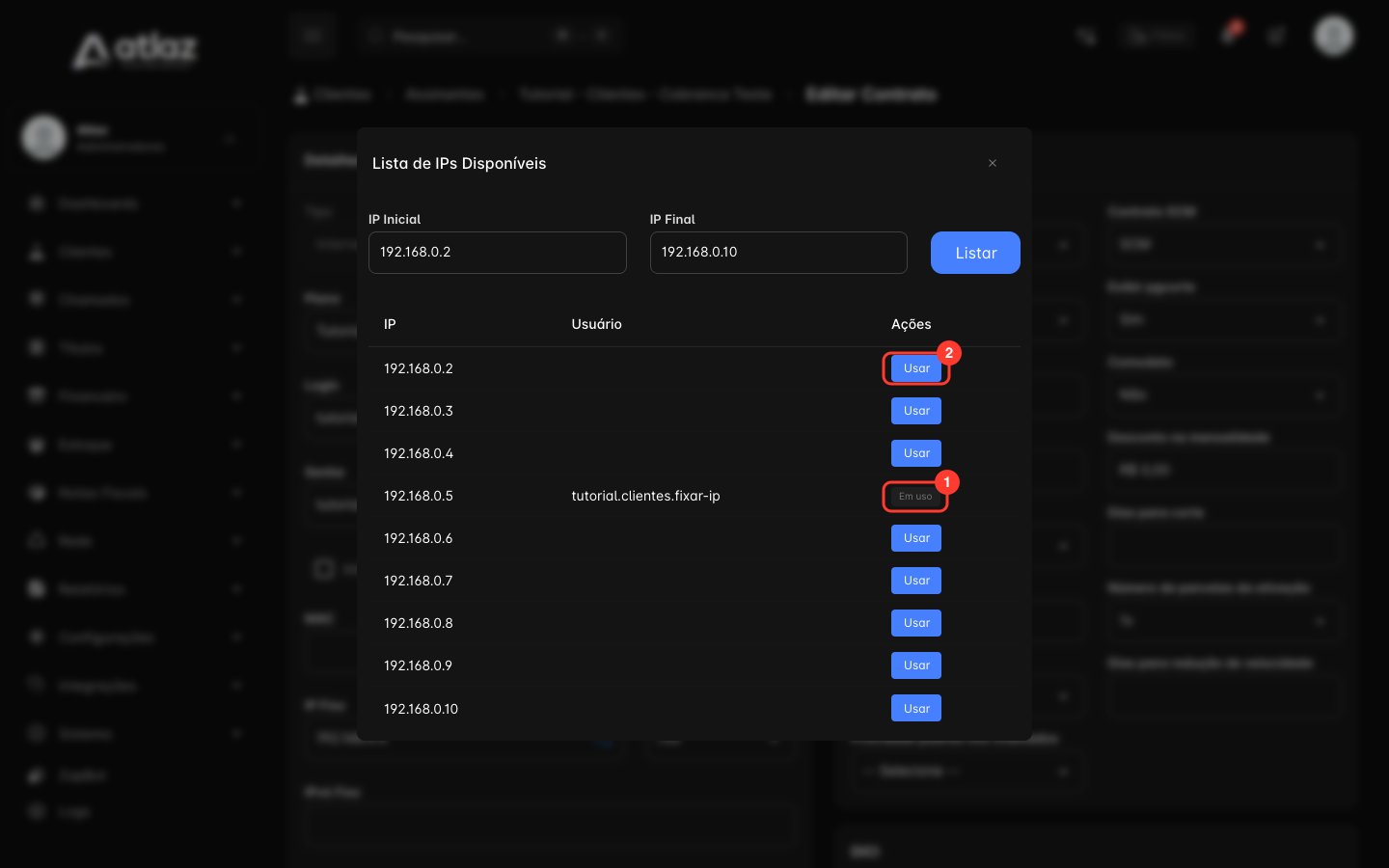Click the tutorial.clientes.fixar-ip user entry

click(x=645, y=496)
